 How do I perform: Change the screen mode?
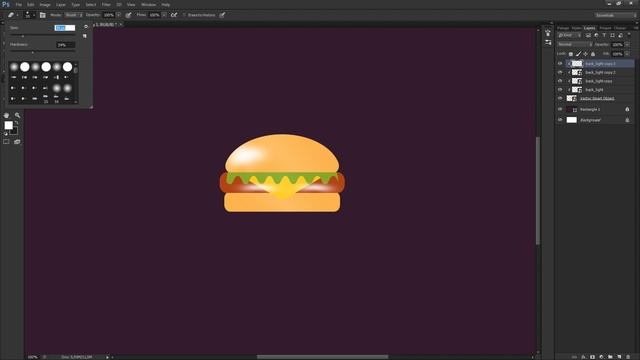(x=17, y=142)
